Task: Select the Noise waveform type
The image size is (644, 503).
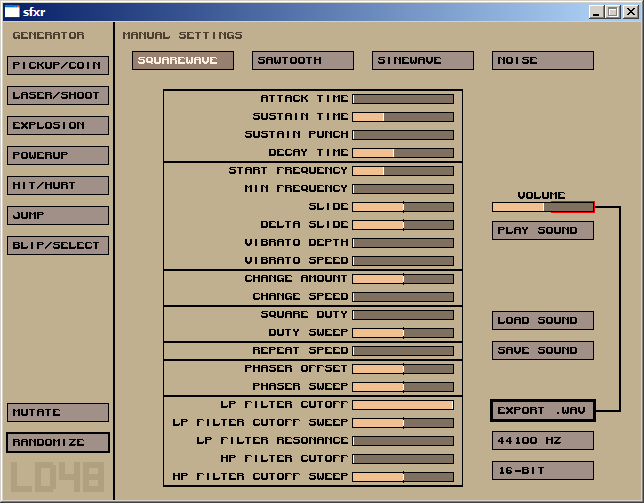Action: [542, 61]
